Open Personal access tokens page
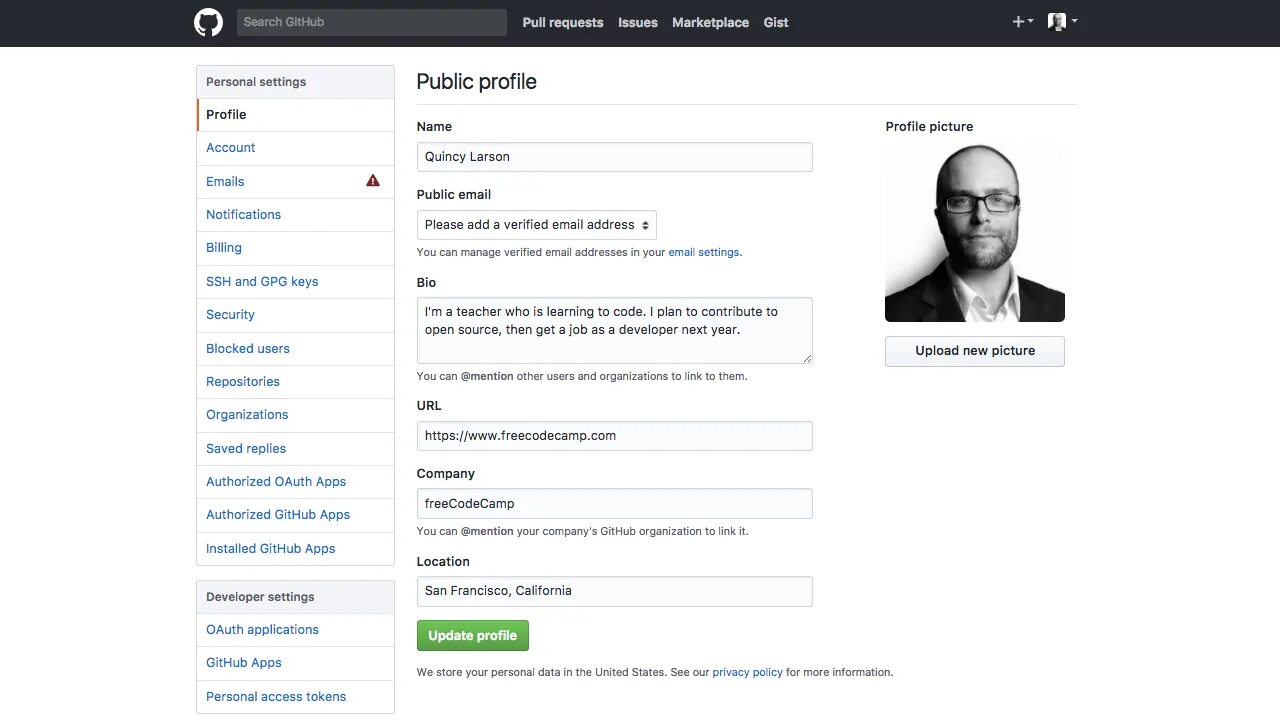Viewport: 1280px width, 720px height. pyautogui.click(x=276, y=696)
